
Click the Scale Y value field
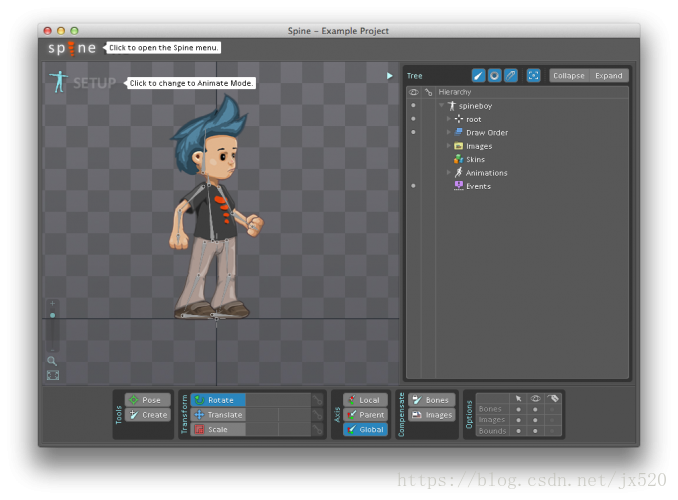coord(294,429)
